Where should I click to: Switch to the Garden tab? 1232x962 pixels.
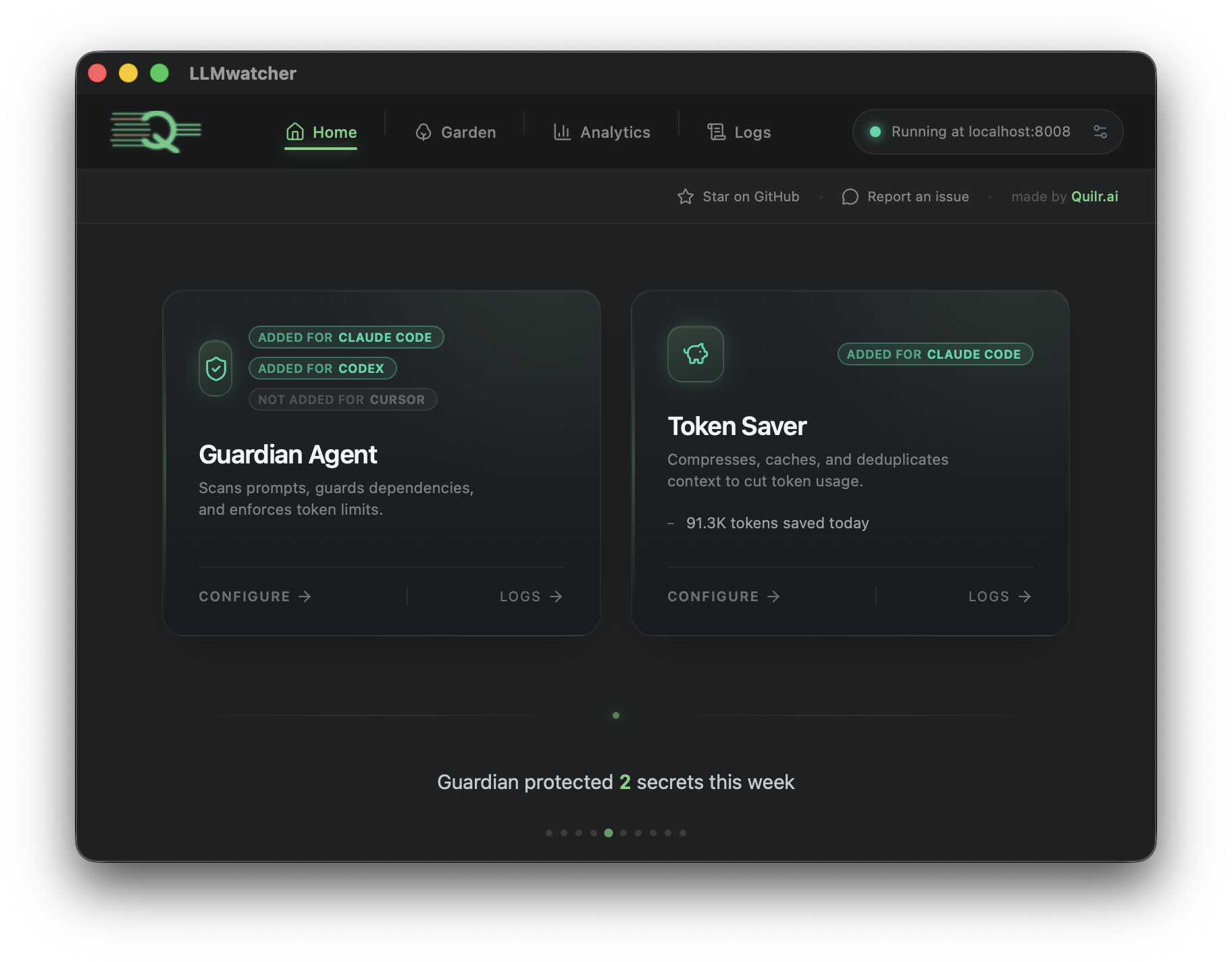point(455,132)
